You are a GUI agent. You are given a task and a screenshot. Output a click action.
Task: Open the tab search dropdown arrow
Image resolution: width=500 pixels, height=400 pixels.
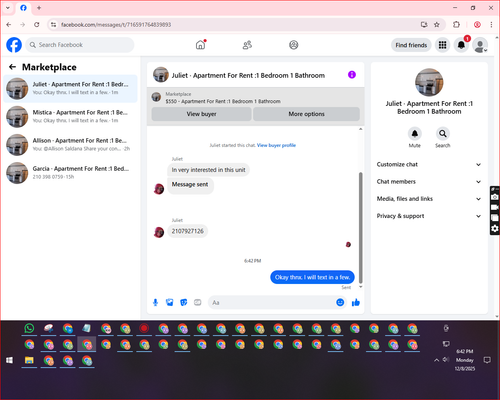[x=8, y=8]
